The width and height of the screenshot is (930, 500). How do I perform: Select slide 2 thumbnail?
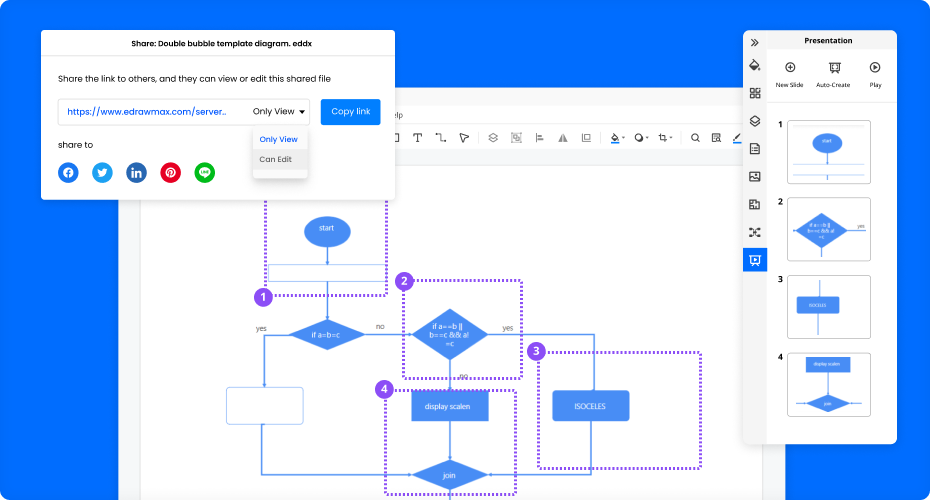point(828,229)
